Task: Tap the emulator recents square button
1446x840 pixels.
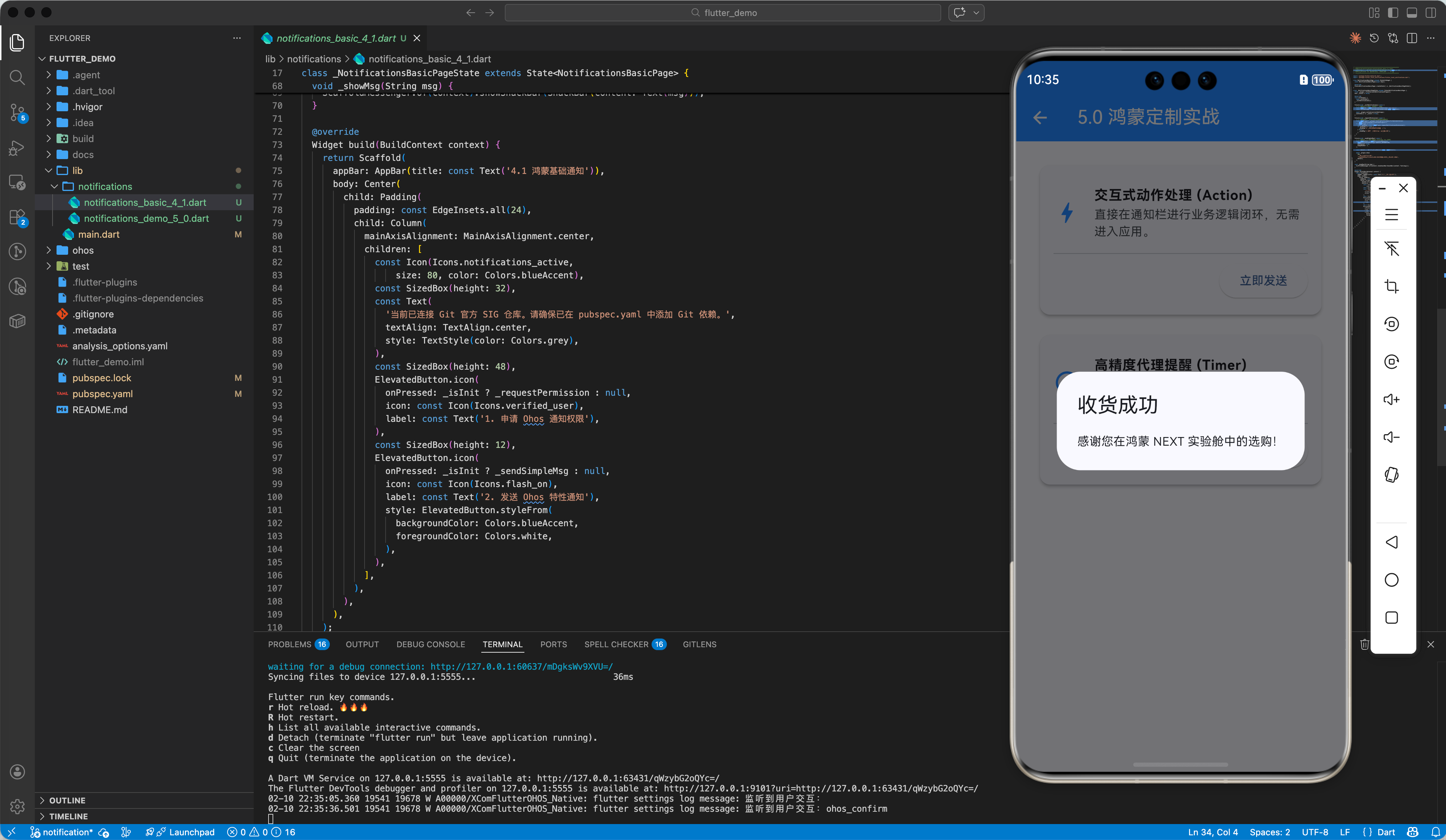Action: pyautogui.click(x=1392, y=617)
